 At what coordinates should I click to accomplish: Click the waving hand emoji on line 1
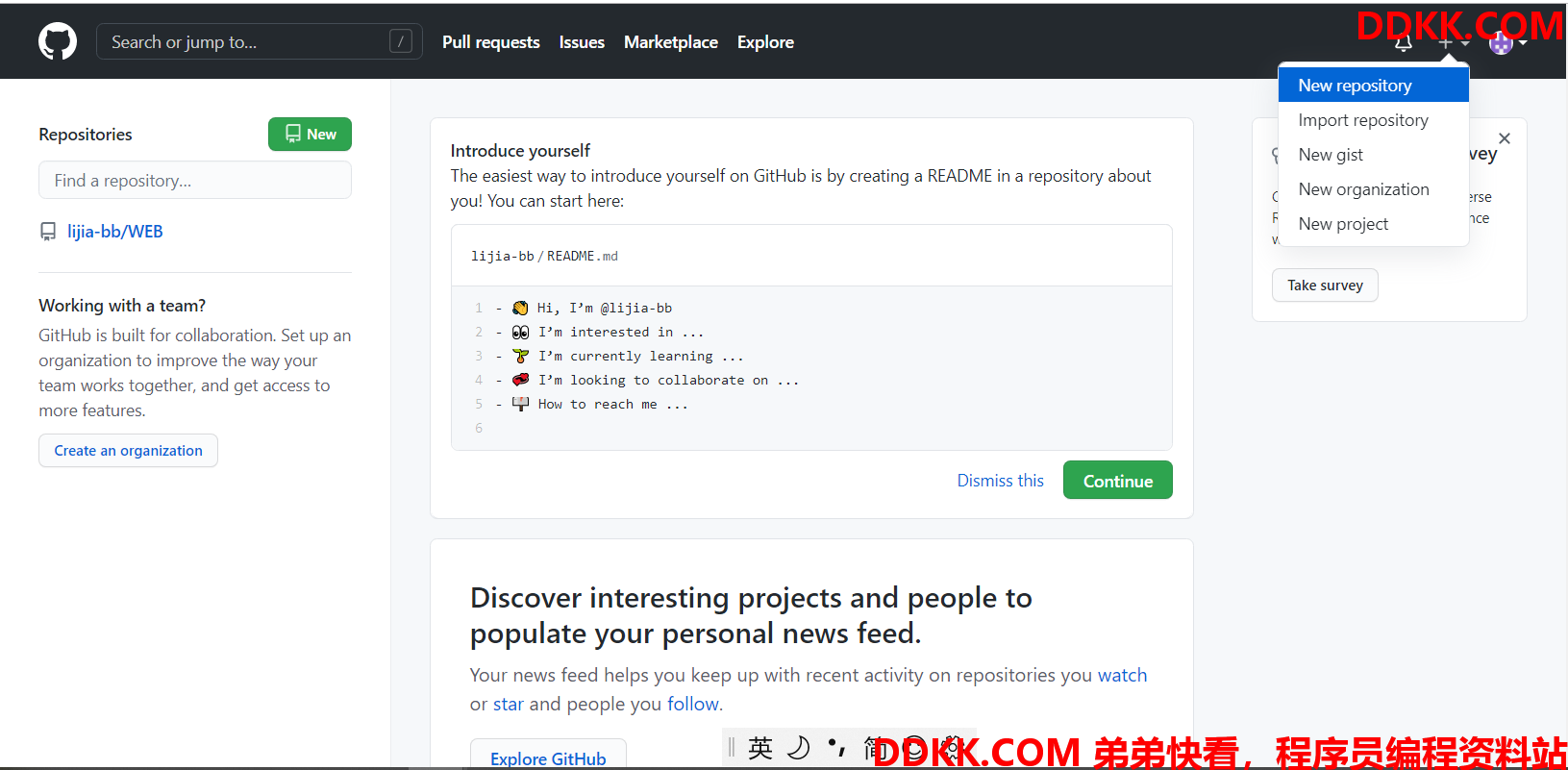tap(520, 308)
